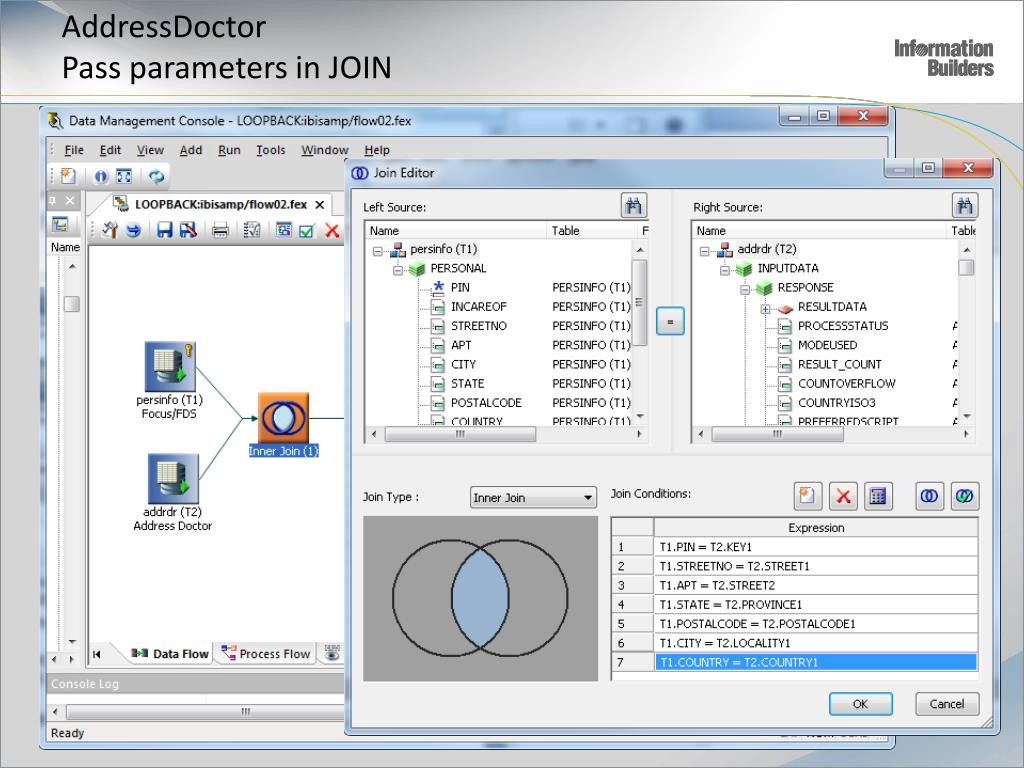
Task: Open the Tools menu
Action: click(x=270, y=150)
